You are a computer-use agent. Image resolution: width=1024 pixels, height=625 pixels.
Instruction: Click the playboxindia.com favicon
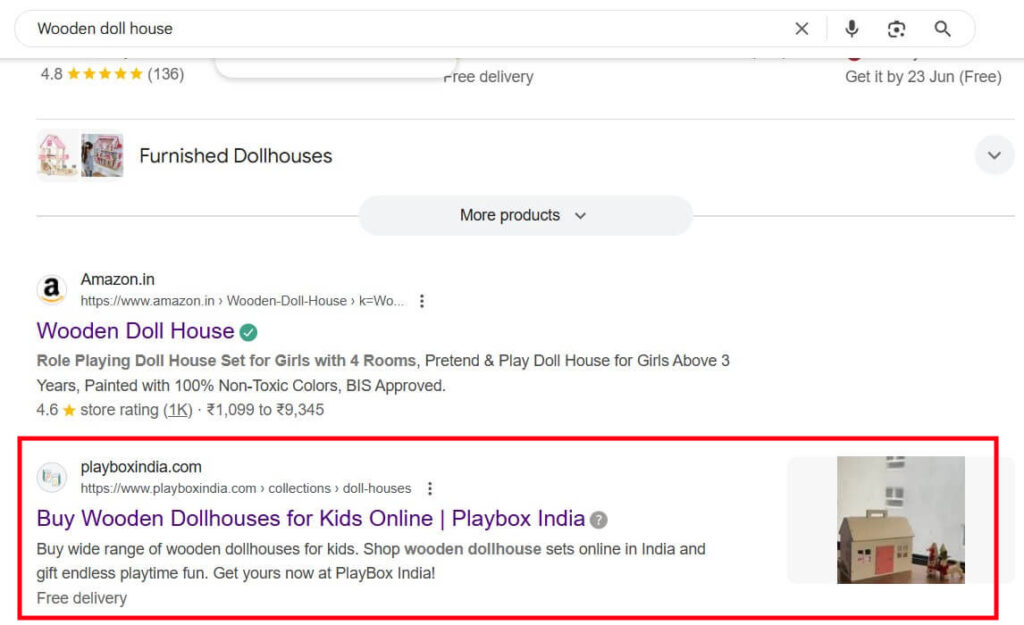[x=52, y=477]
